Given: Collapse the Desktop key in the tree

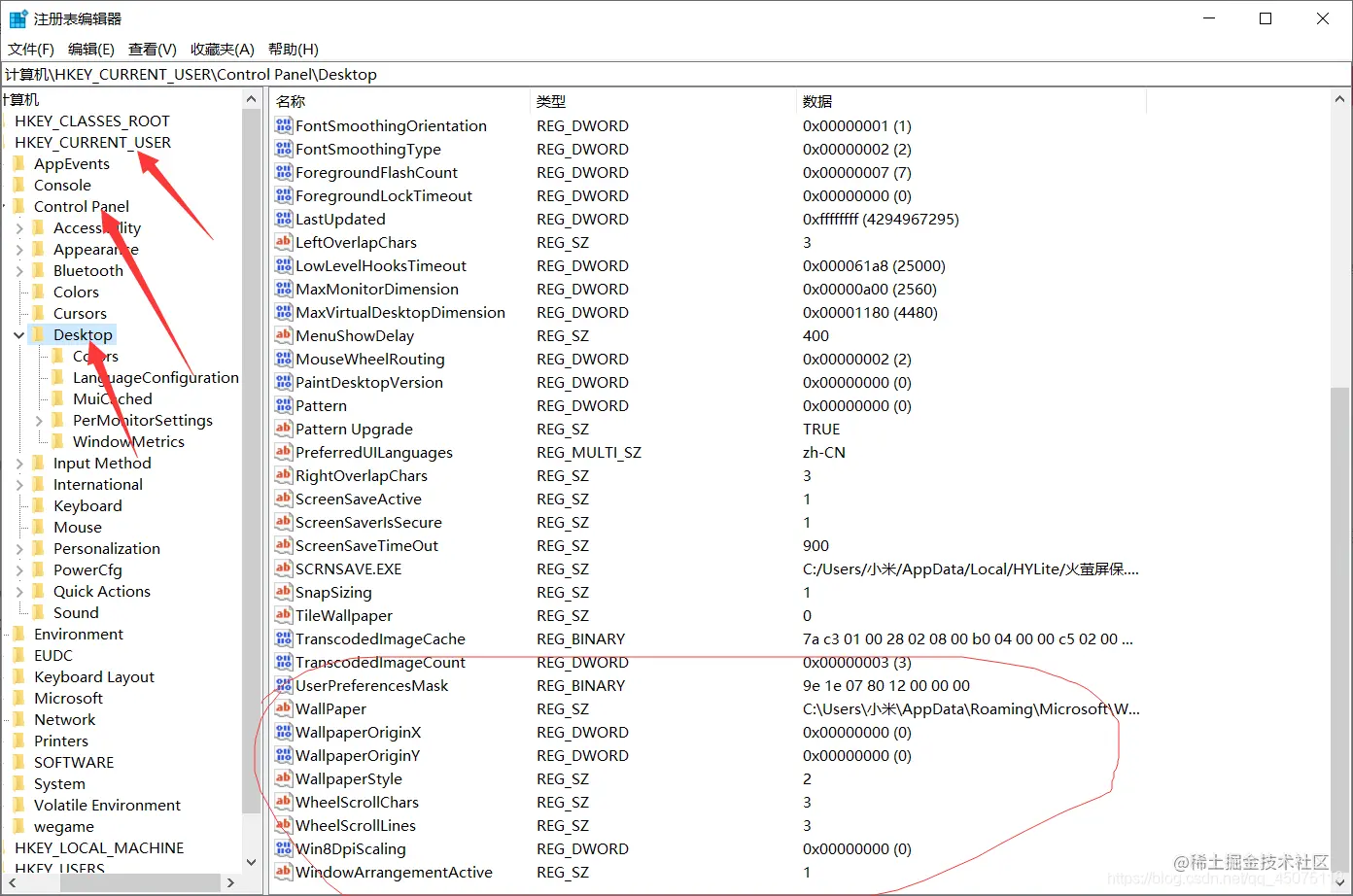Looking at the screenshot, I should click(x=19, y=335).
